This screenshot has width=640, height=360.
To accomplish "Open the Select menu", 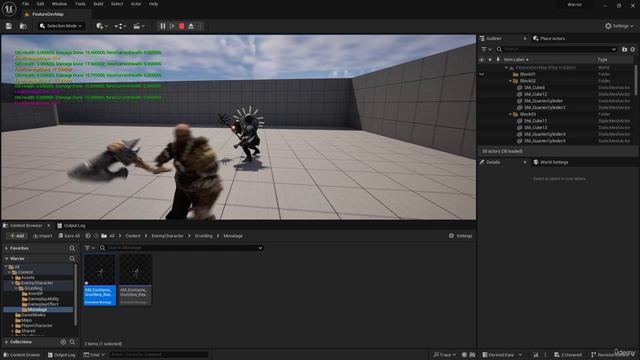I will 117,4.
